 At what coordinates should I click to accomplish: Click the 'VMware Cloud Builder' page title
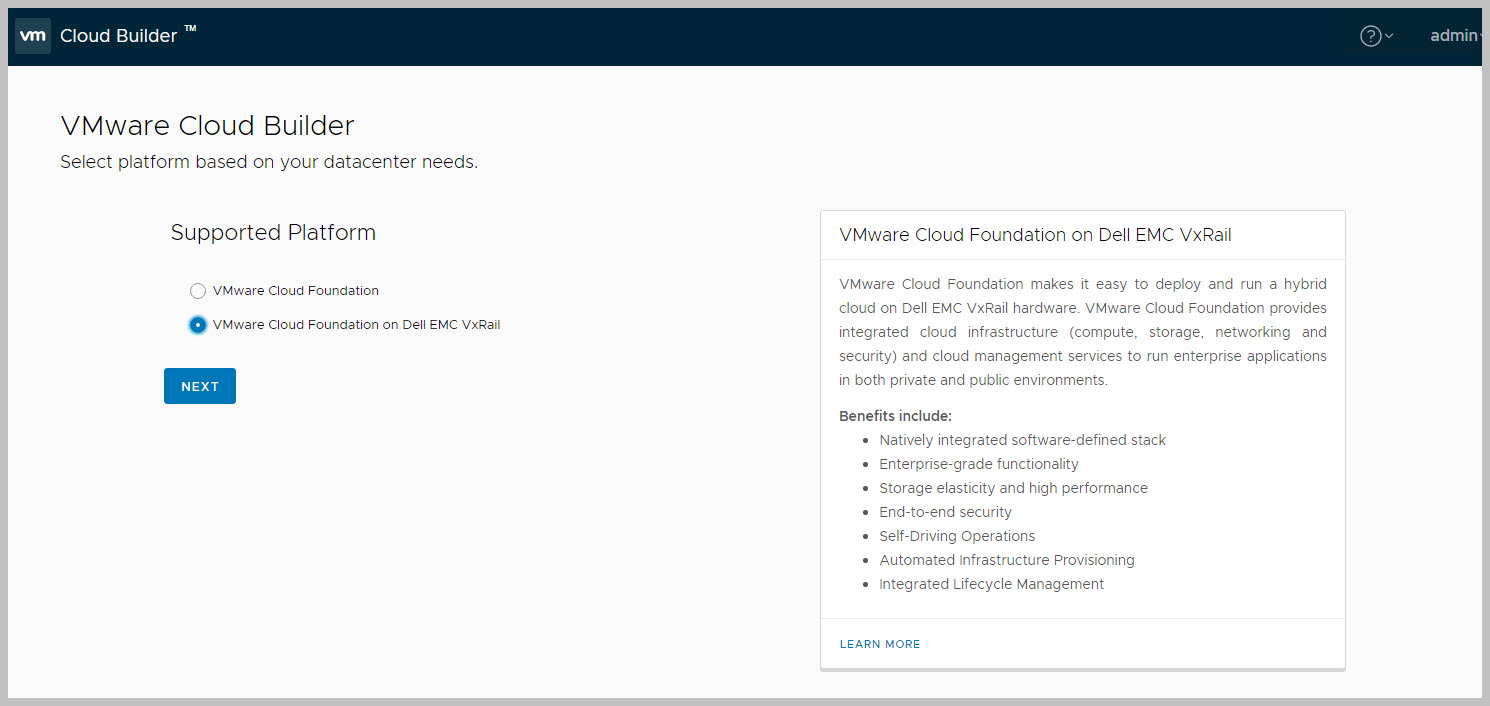point(207,126)
